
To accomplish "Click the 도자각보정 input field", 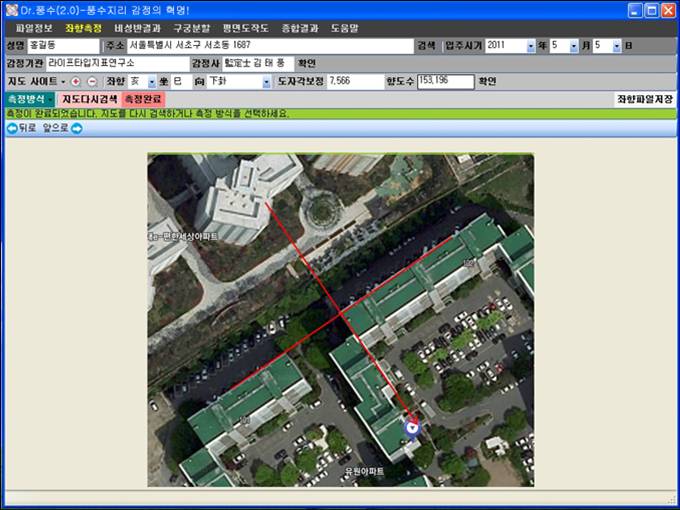I will pos(355,81).
